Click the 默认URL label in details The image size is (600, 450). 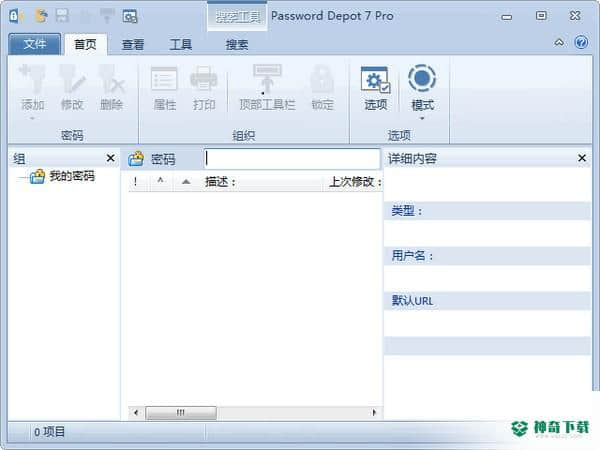(x=412, y=301)
